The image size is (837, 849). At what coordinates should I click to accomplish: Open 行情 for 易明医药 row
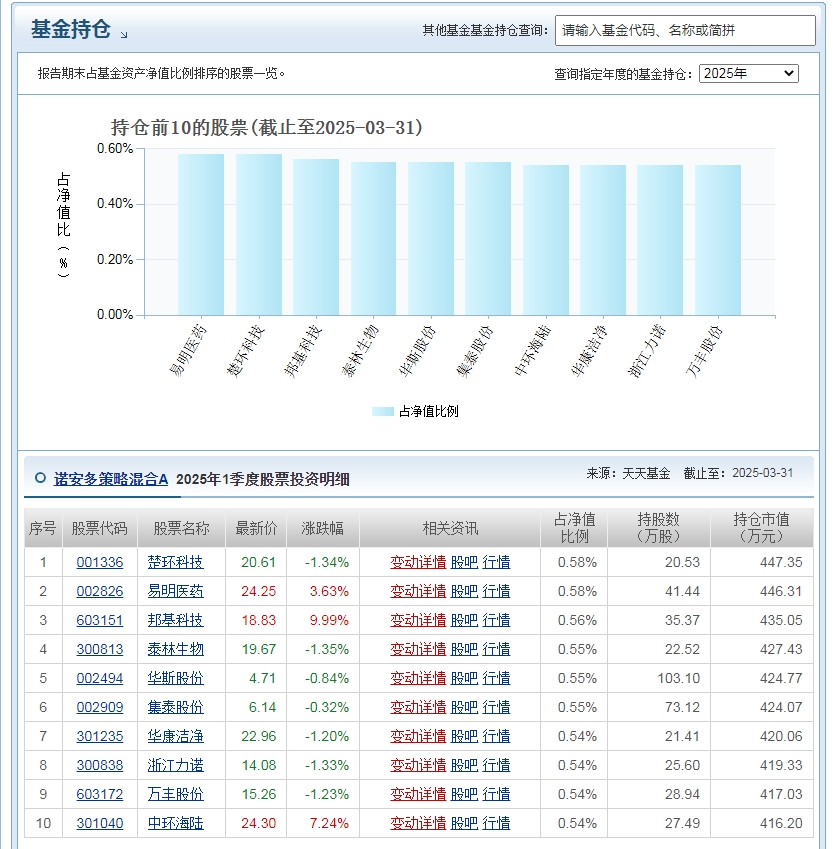coord(496,591)
